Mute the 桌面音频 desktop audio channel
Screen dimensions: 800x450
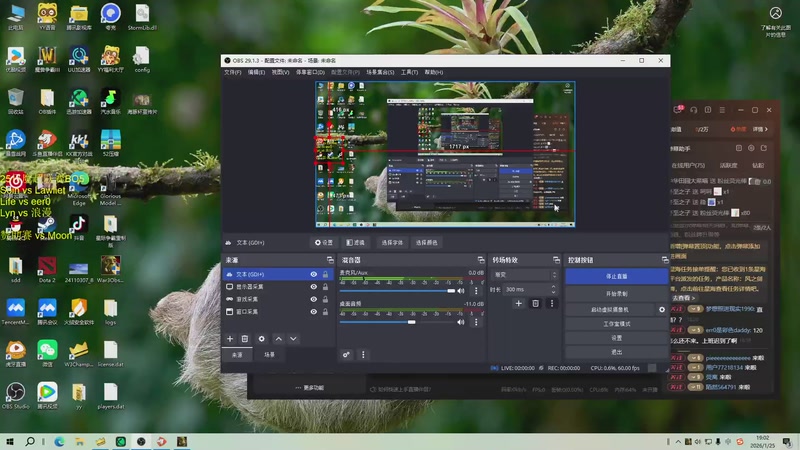461,322
